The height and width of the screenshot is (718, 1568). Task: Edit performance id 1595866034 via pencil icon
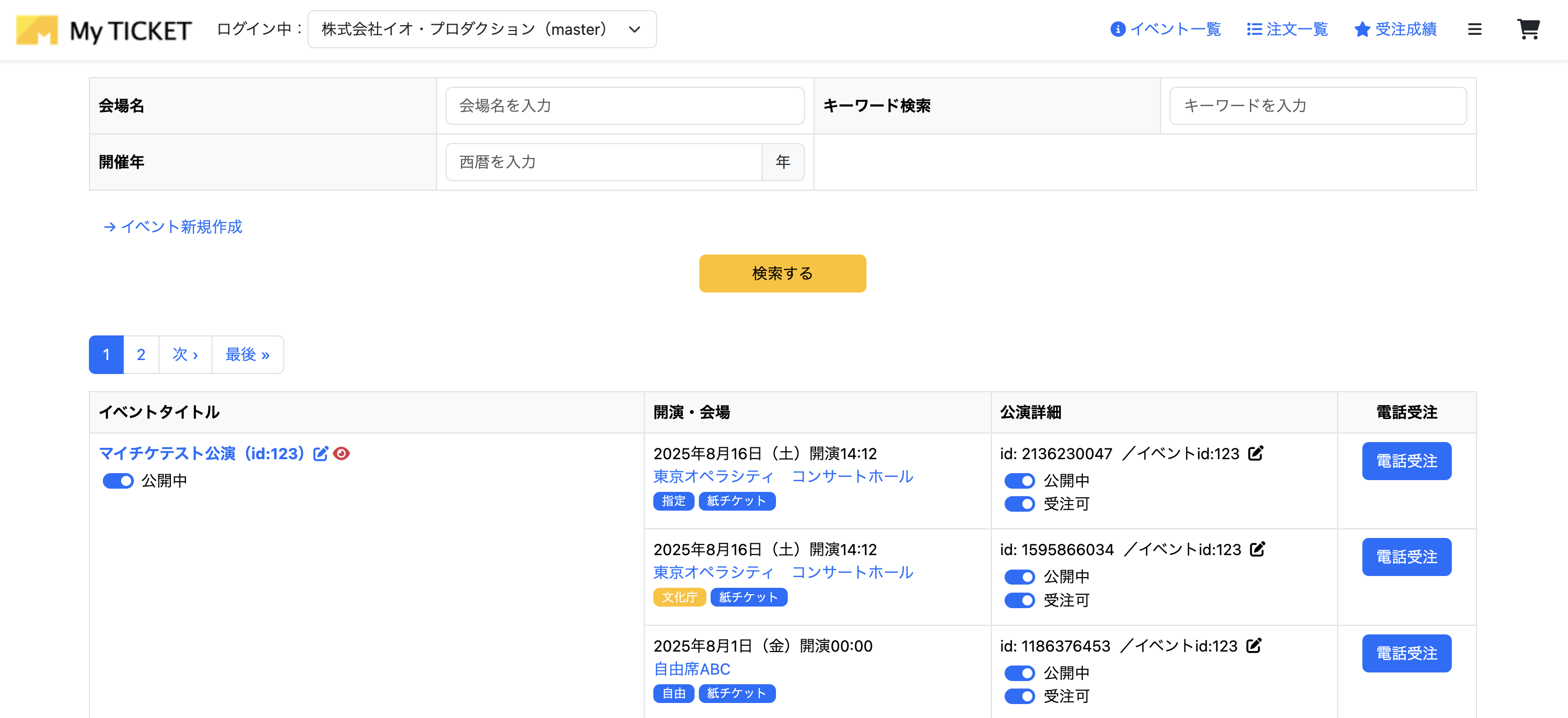click(x=1257, y=549)
